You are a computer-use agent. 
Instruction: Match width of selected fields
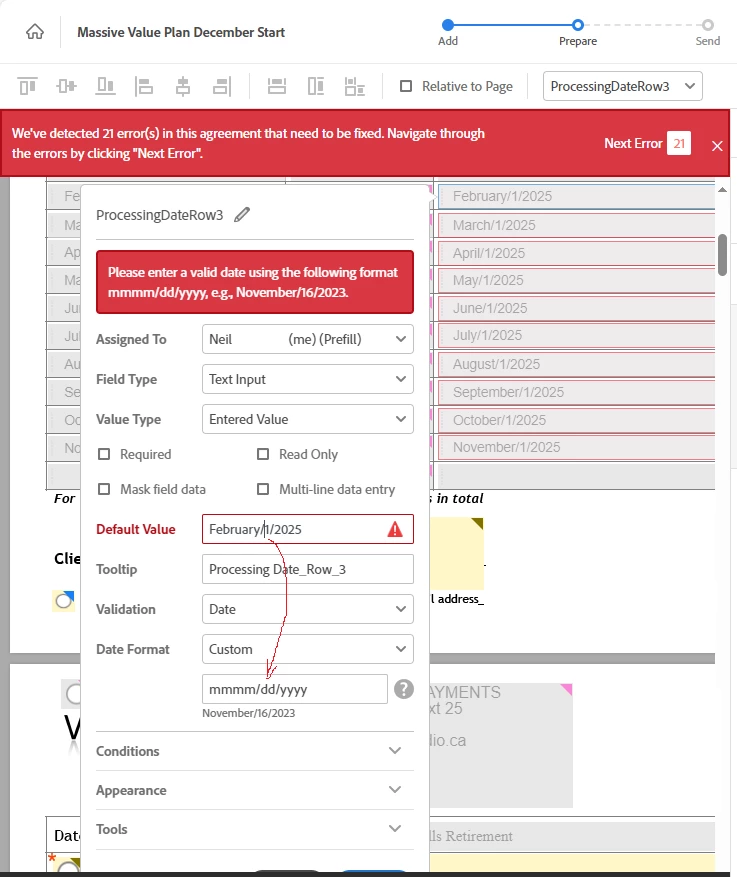(277, 86)
